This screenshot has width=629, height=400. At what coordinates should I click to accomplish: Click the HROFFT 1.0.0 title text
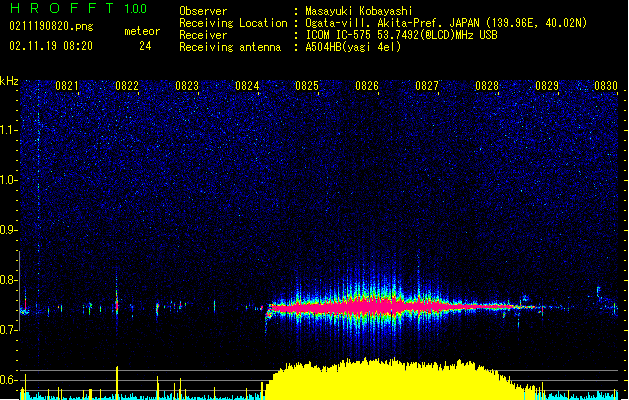pos(78,8)
